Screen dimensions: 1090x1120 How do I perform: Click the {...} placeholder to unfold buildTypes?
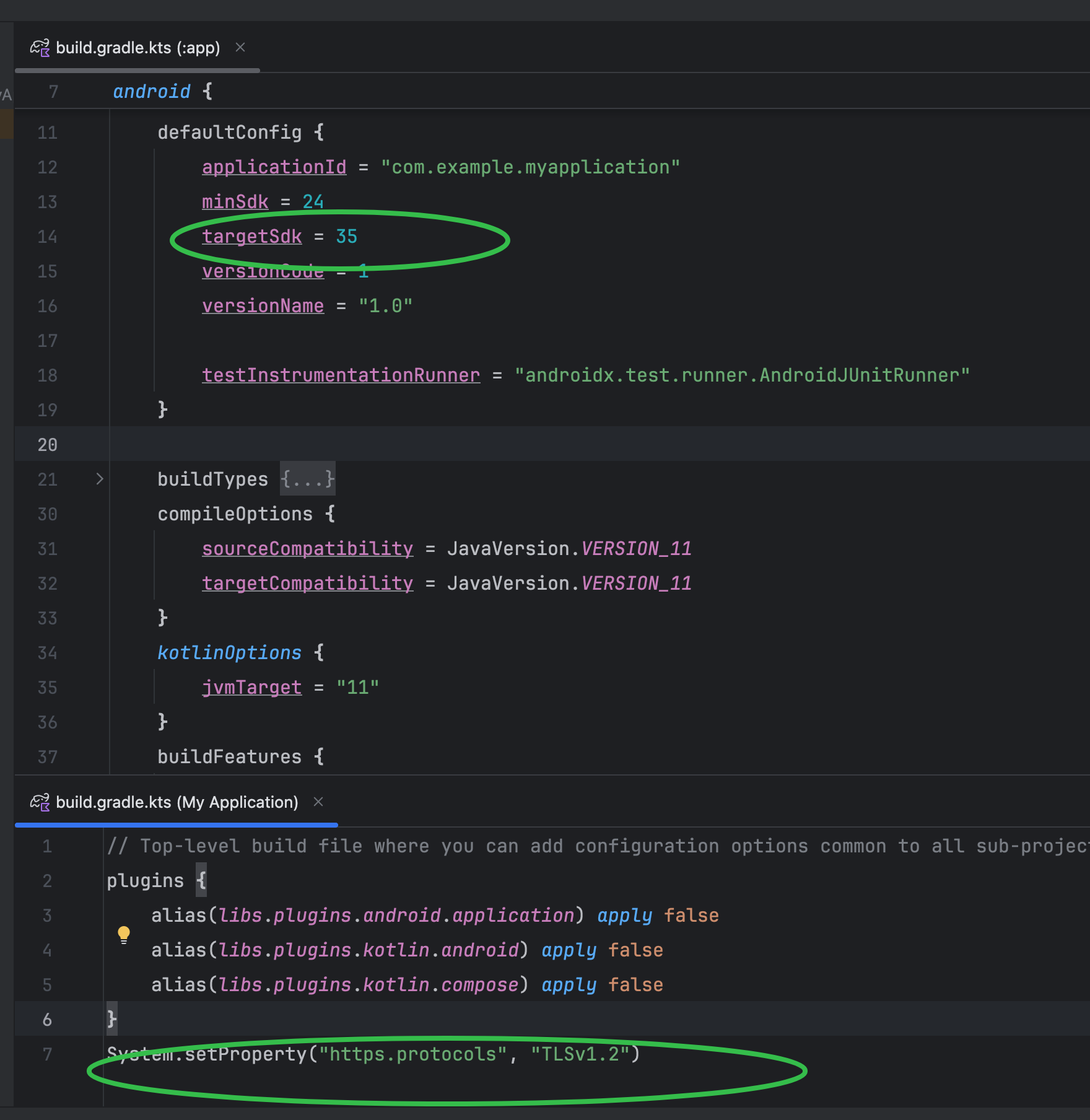(308, 478)
